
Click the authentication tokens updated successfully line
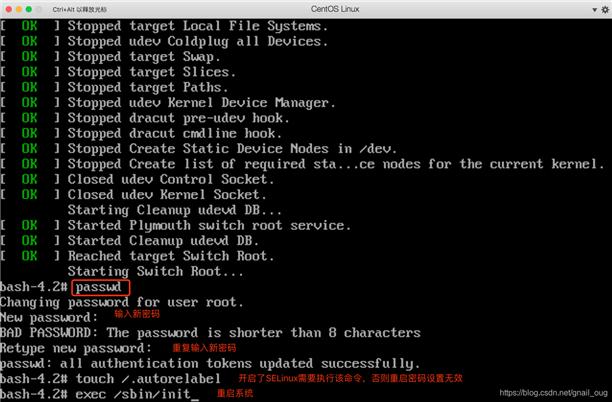[210, 363]
